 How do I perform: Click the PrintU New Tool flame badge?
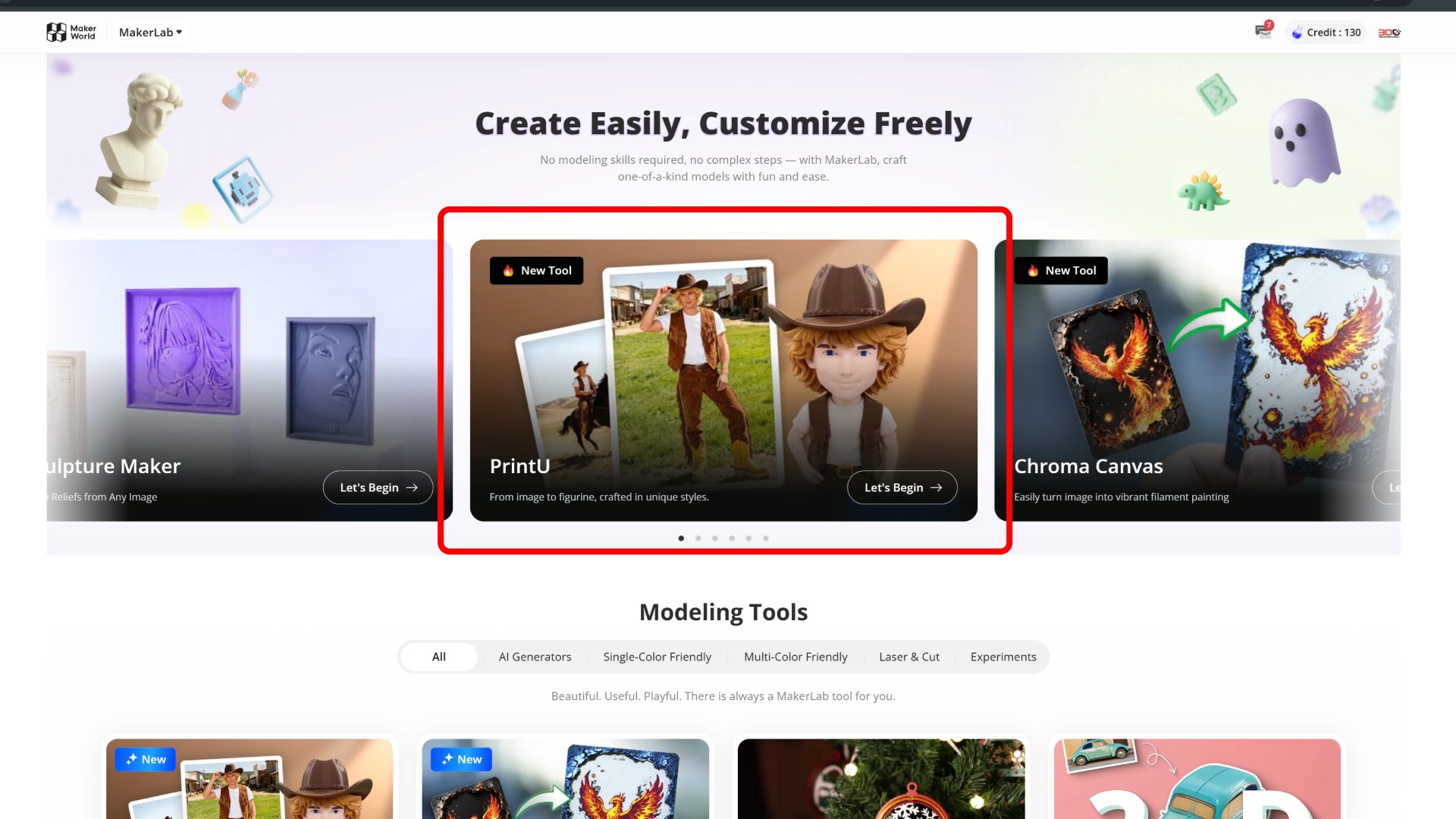[536, 271]
